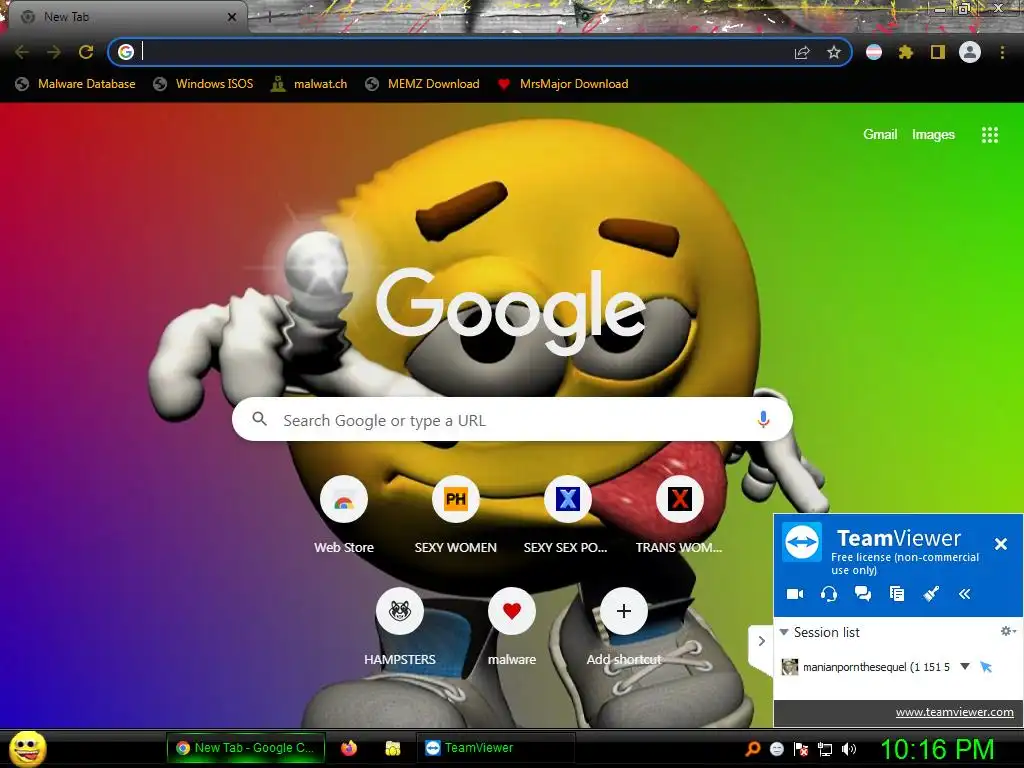Viewport: 1024px width, 768px height.
Task: Reload the current page
Action: 86,52
